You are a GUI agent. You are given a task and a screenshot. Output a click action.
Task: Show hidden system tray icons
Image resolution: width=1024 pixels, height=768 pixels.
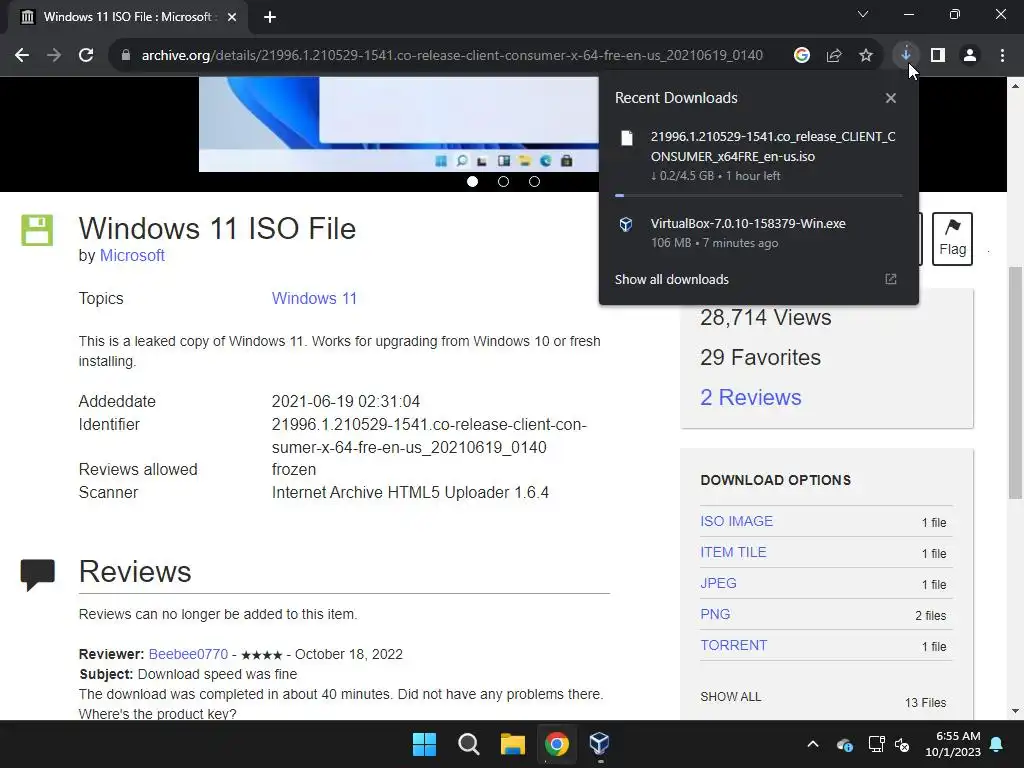click(812, 744)
